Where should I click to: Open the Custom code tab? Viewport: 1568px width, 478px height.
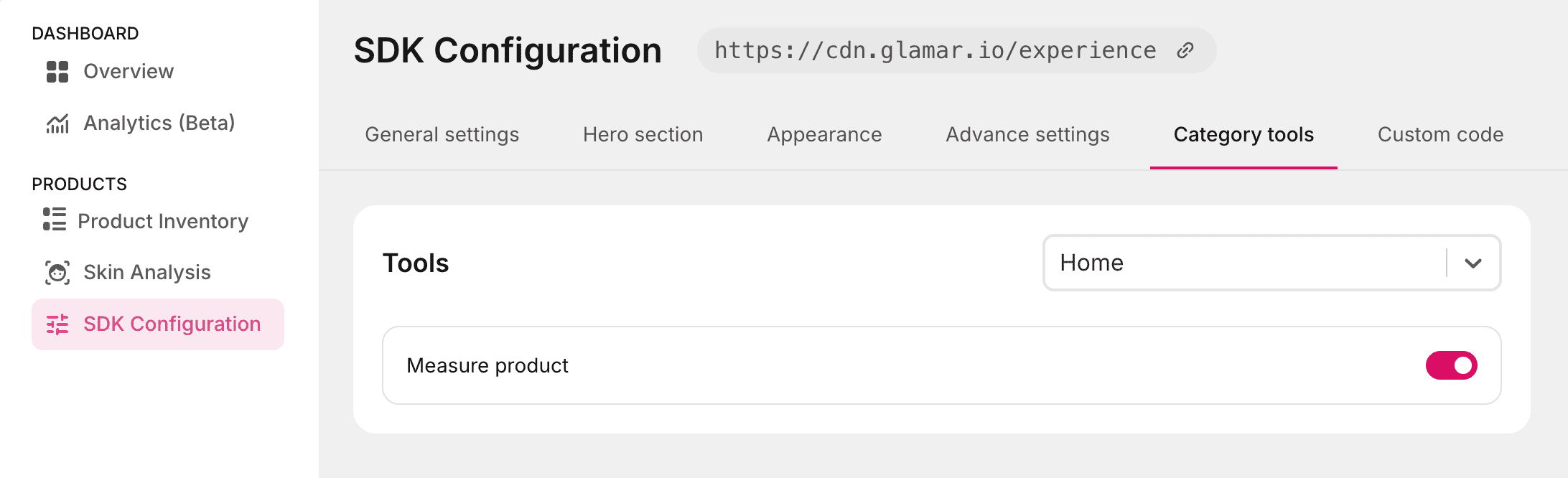tap(1440, 135)
